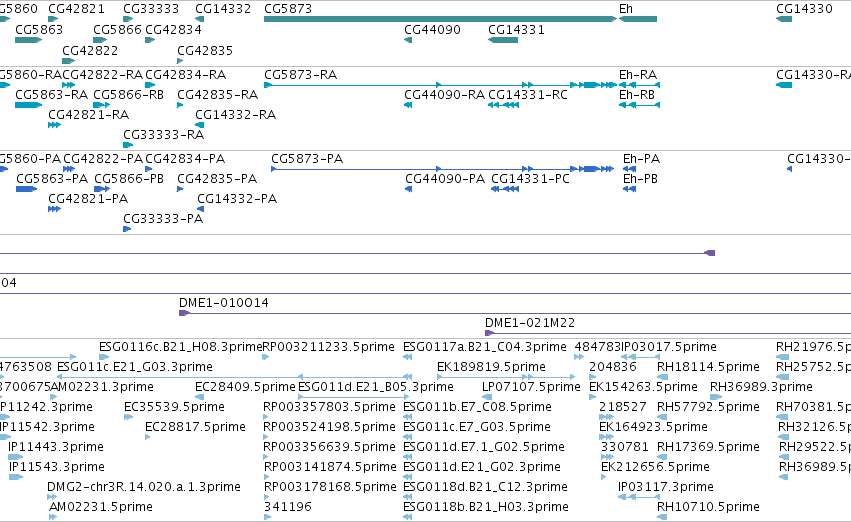Select transcript CG42821-RA
Viewport: 851px width, 522px height.
coord(88,115)
